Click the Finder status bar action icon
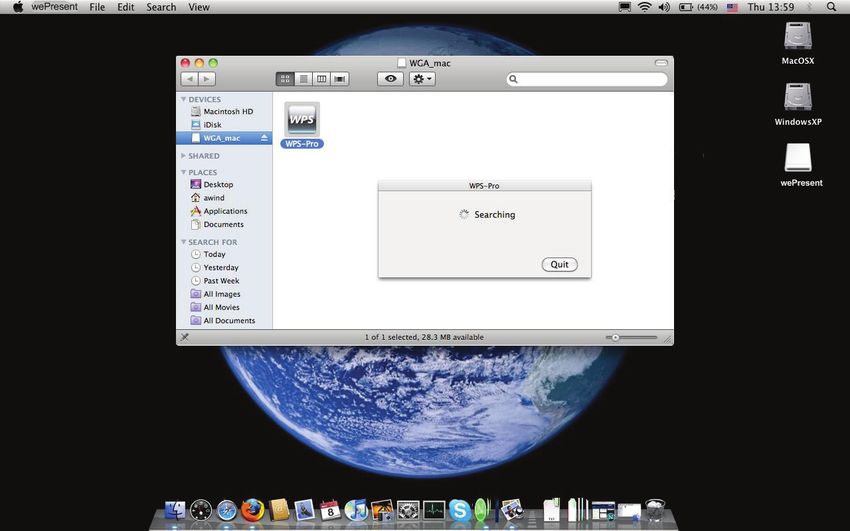 pyautogui.click(x=184, y=337)
